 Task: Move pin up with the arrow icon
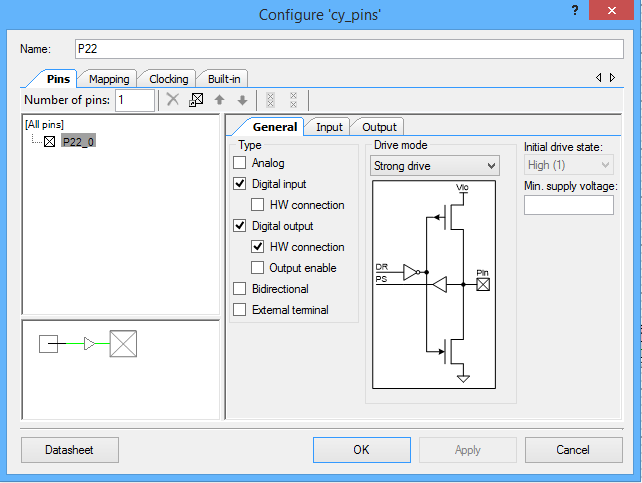219,100
